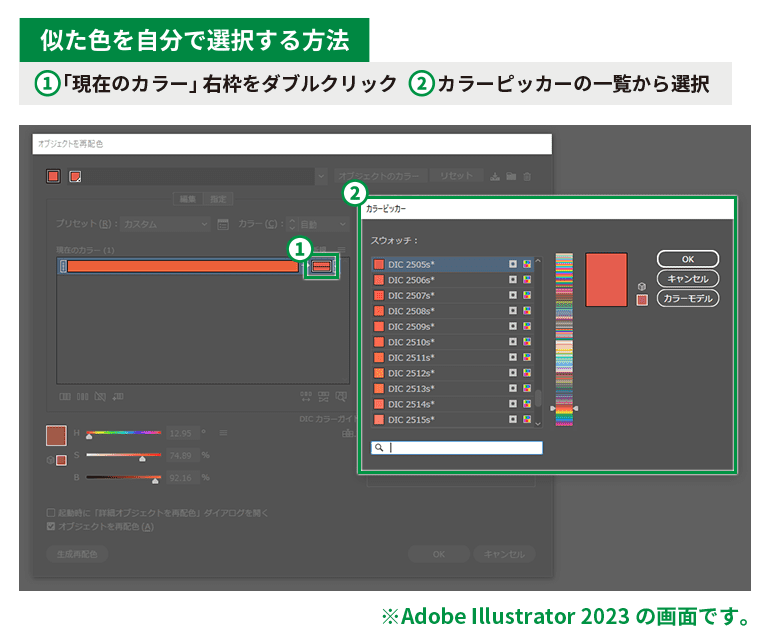The height and width of the screenshot is (640, 770).
Task: Click the キャンセル button in the color picker
Action: pos(687,279)
